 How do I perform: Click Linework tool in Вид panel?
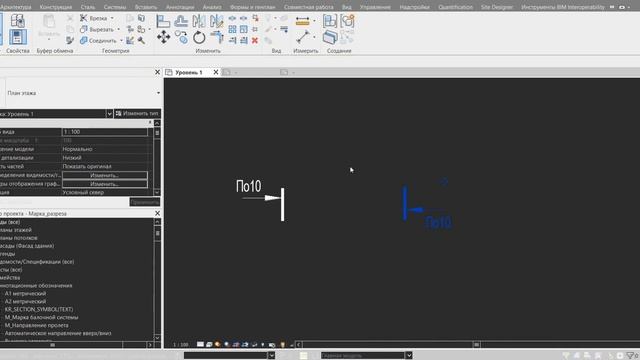click(x=284, y=29)
